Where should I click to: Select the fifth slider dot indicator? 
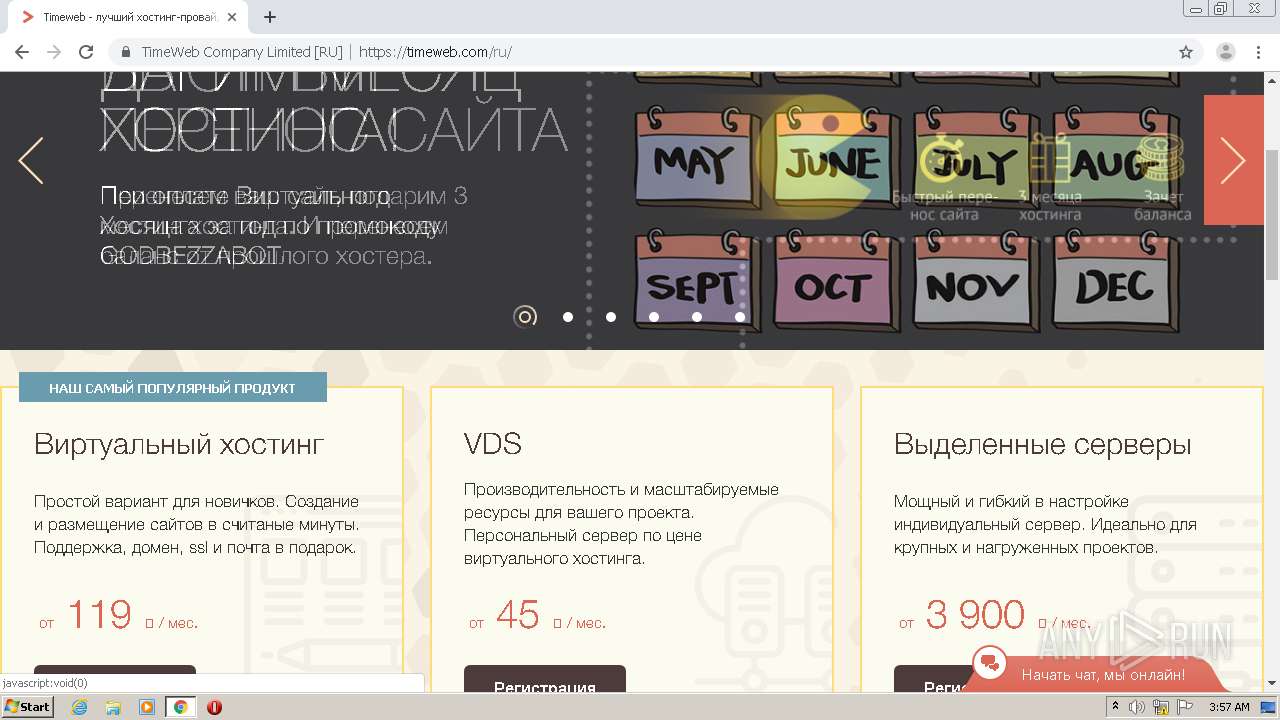pos(697,317)
